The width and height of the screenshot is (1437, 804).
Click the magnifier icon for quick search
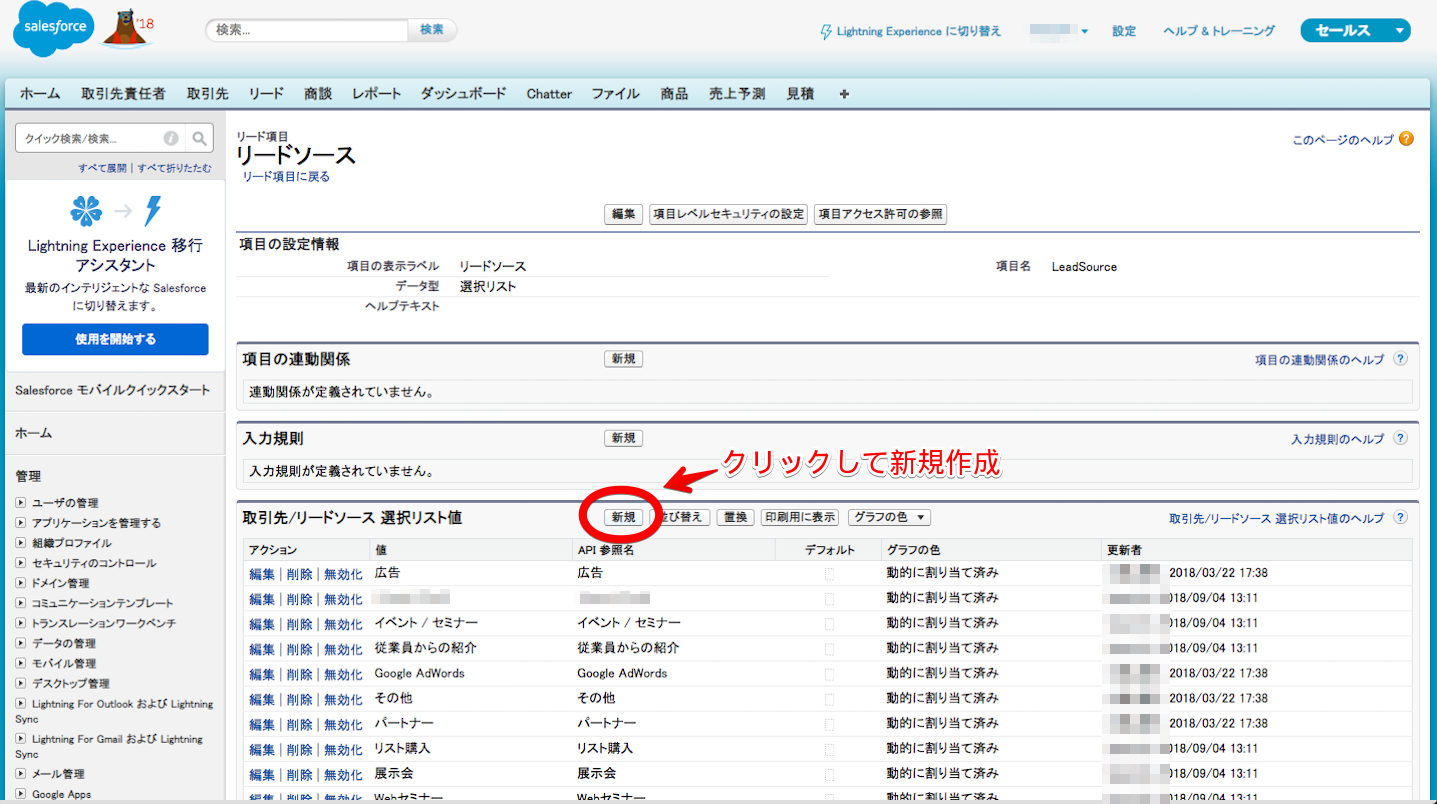(200, 139)
